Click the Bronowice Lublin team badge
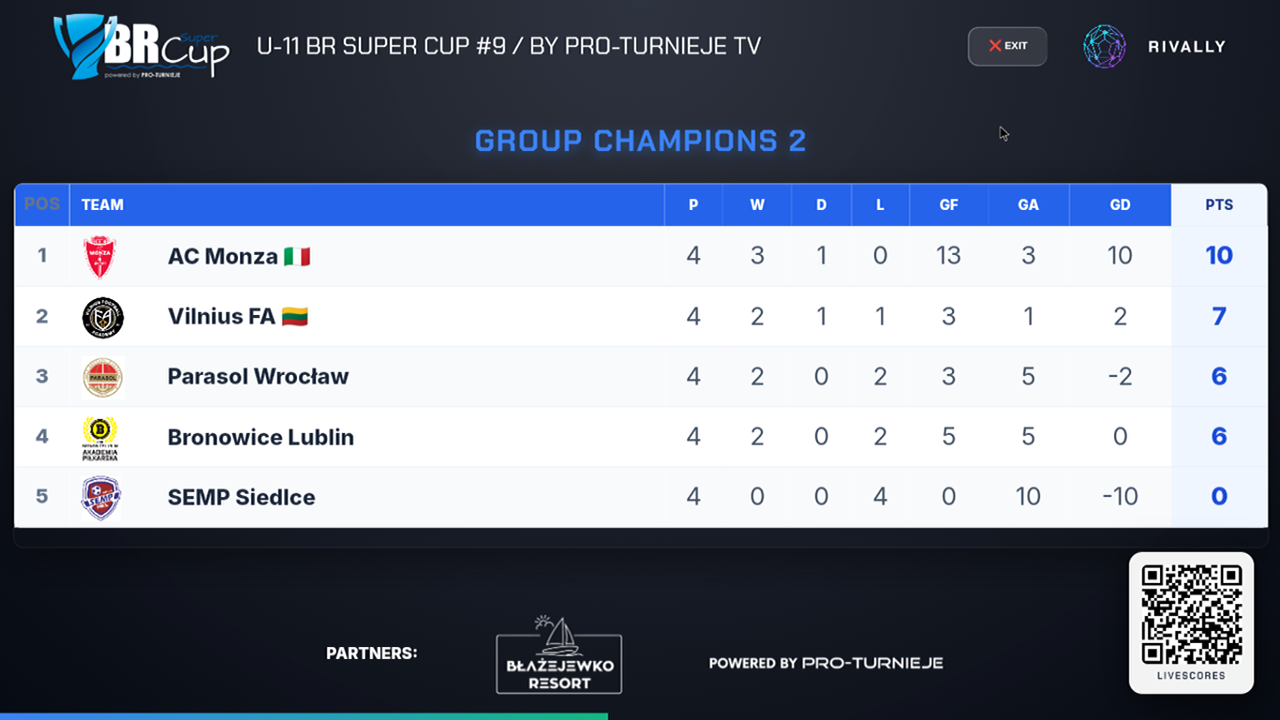 pos(100,437)
